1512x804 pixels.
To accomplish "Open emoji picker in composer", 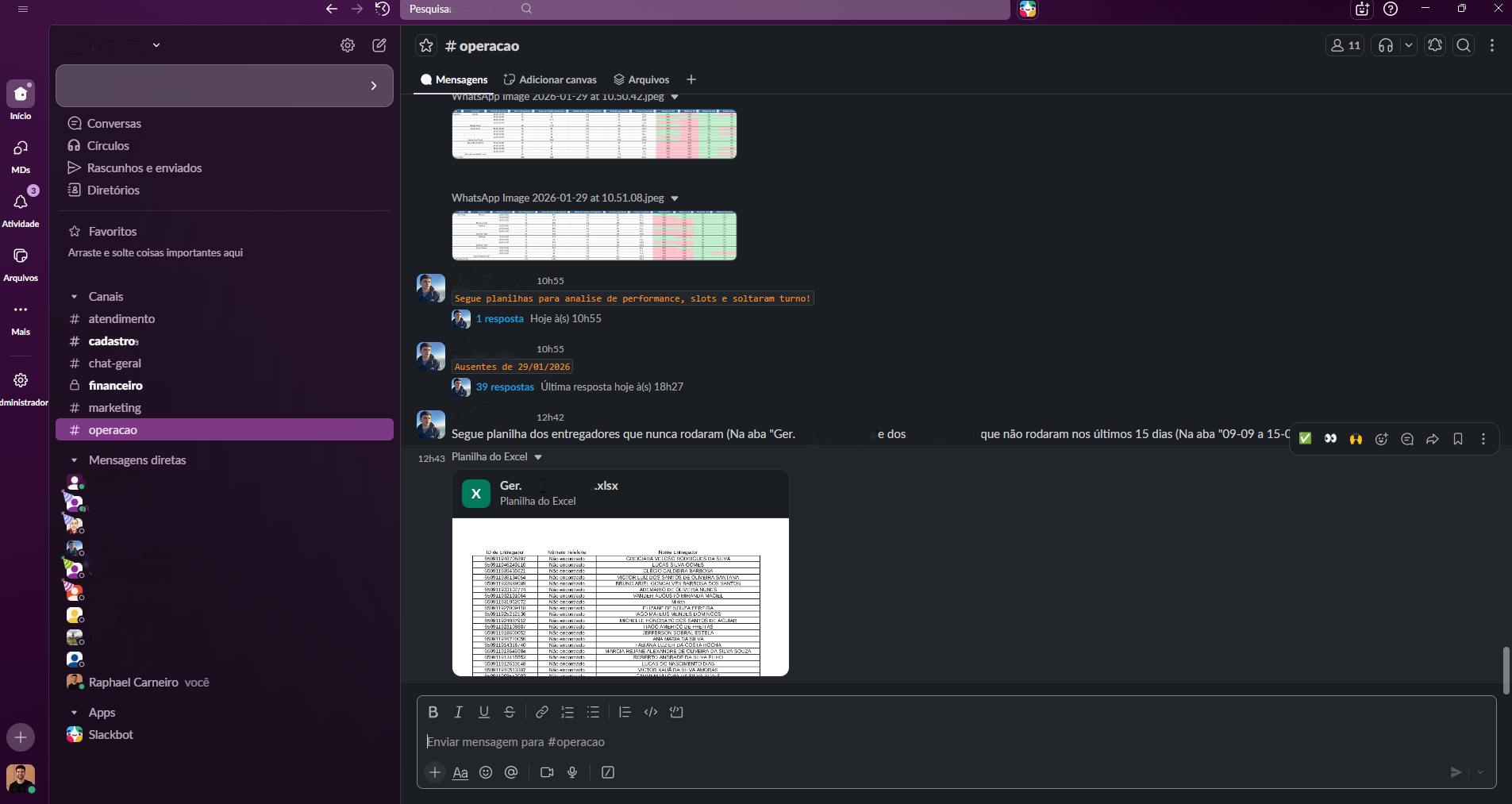I will pos(486,772).
